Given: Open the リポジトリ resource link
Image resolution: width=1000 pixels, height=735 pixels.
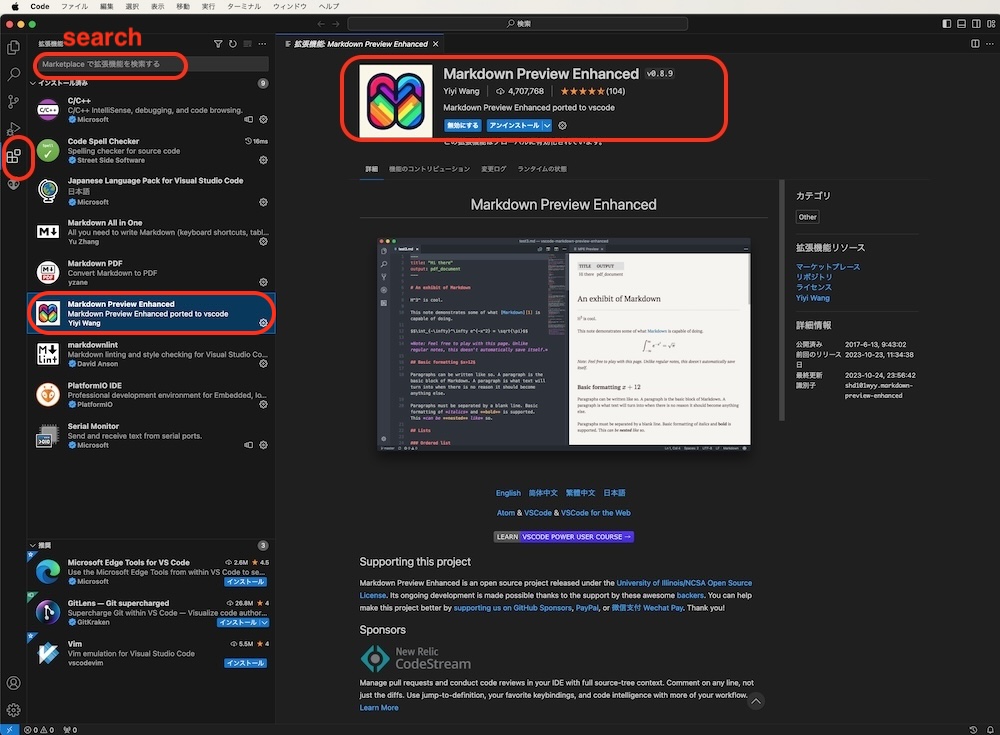Looking at the screenshot, I should pyautogui.click(x=814, y=277).
